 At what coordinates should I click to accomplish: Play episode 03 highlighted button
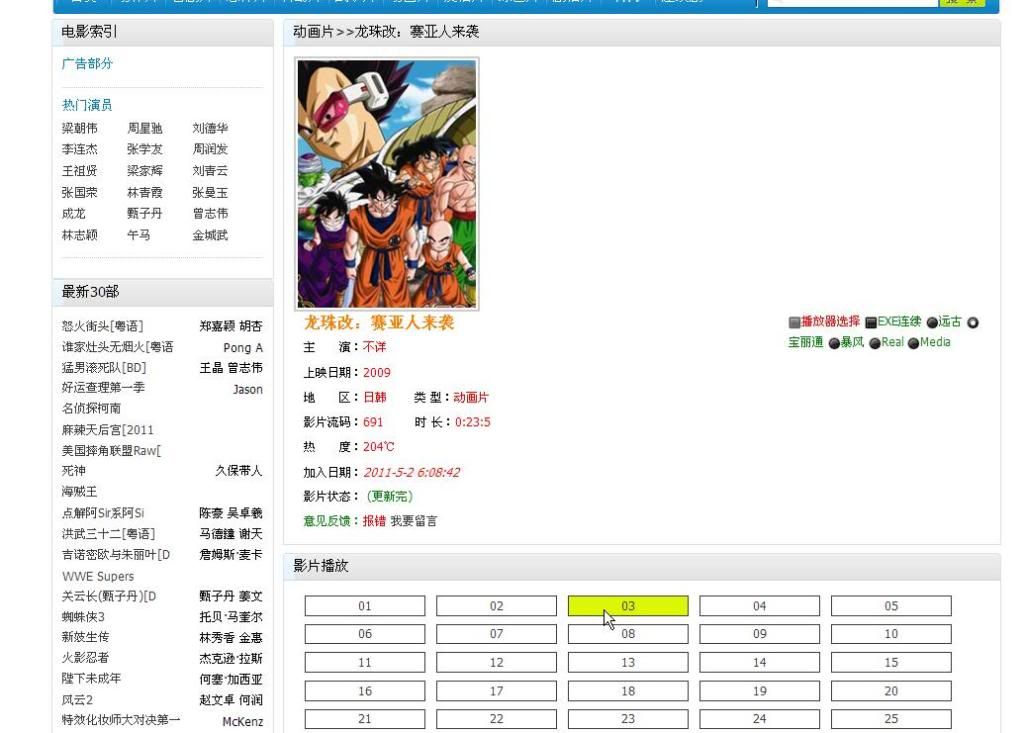tap(628, 606)
